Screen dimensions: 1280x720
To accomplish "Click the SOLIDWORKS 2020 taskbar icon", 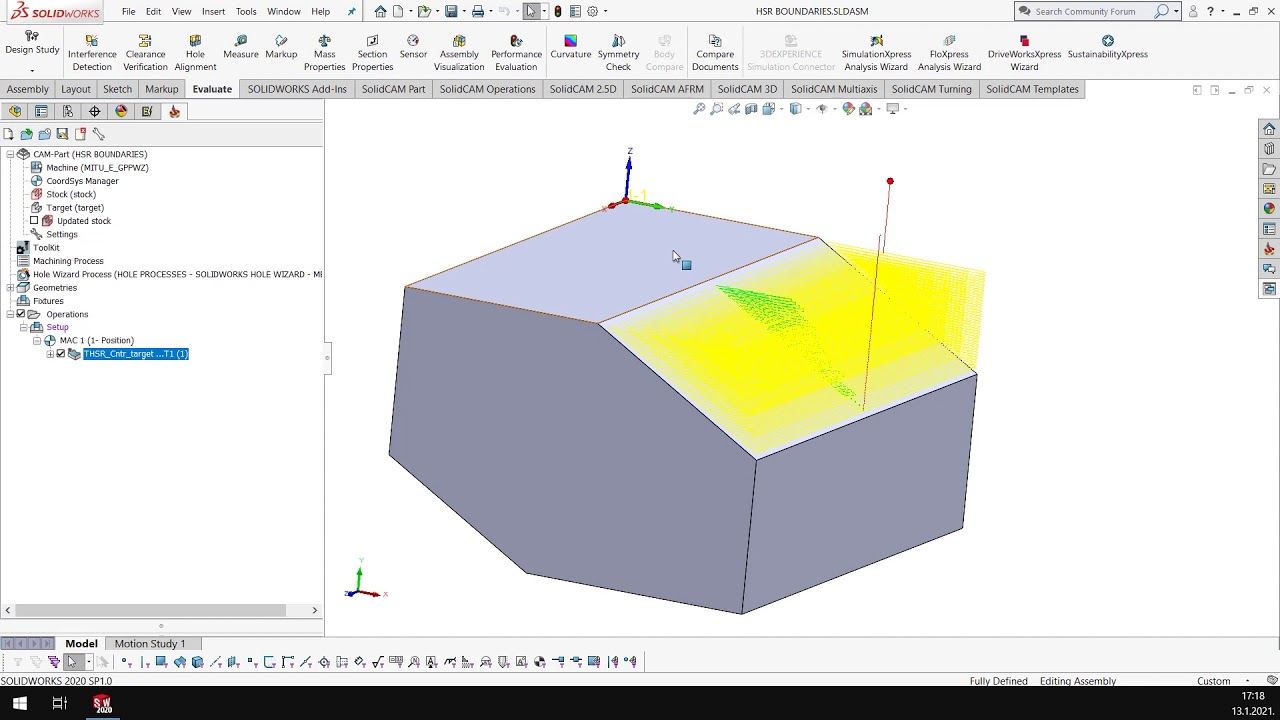I will click(101, 703).
